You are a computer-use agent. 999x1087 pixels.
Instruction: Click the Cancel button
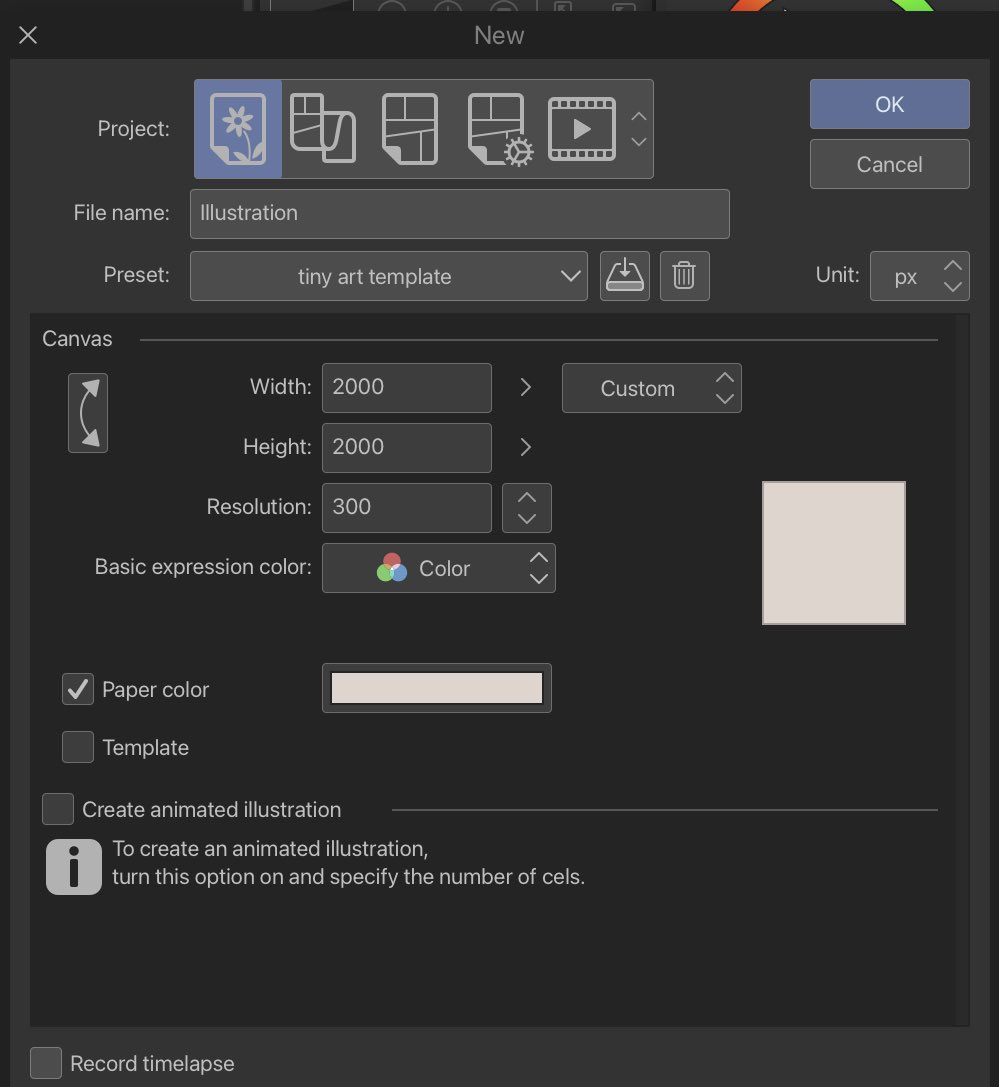tap(889, 164)
